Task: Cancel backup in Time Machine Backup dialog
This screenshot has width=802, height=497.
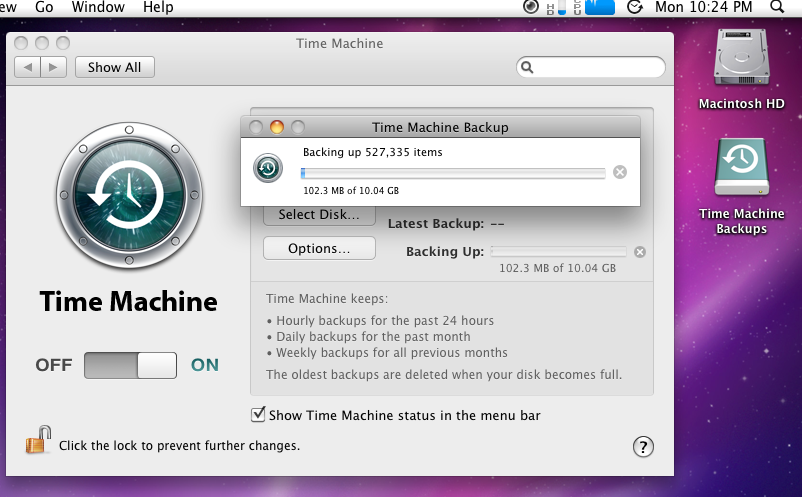Action: (620, 172)
